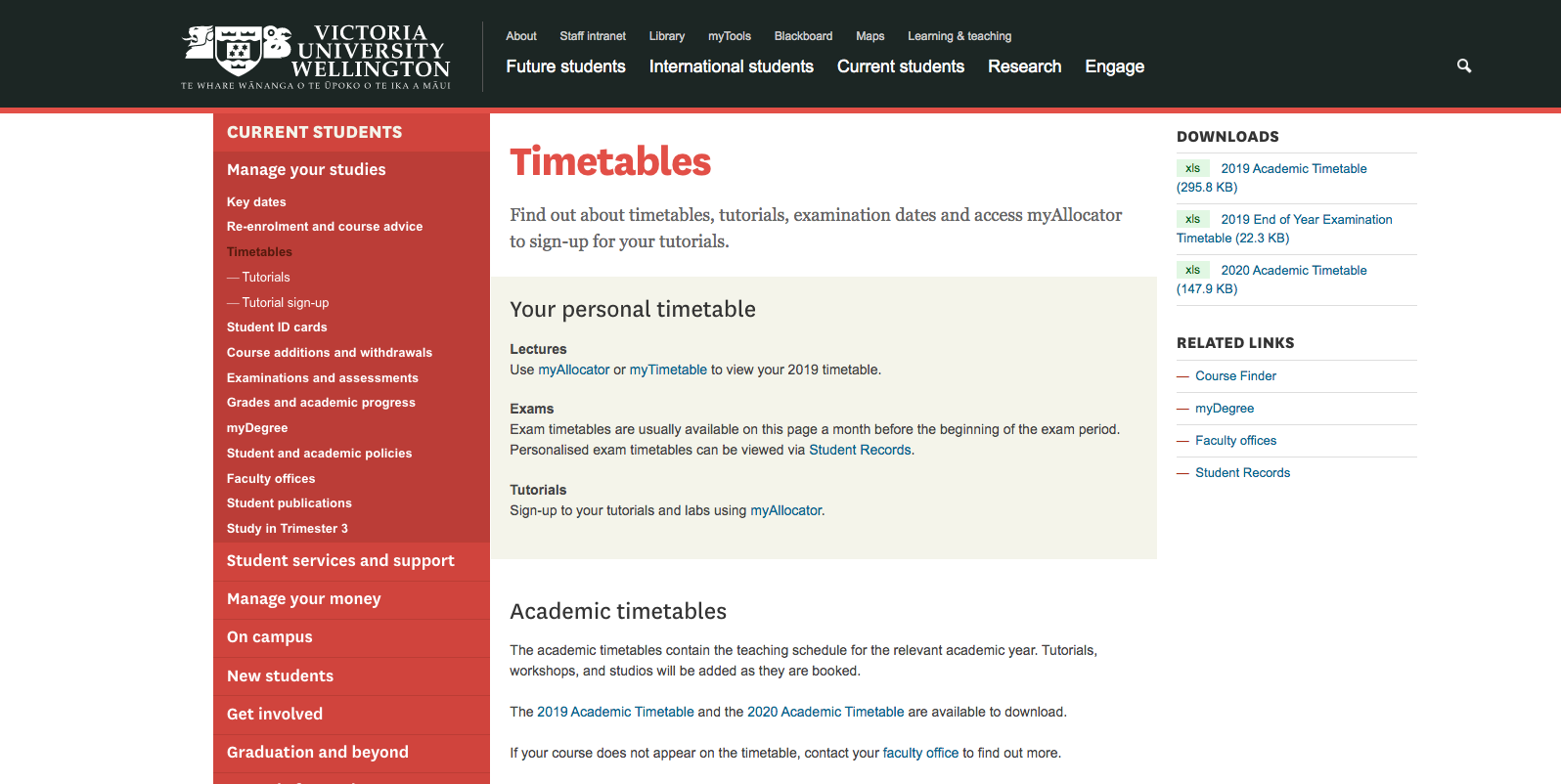Click xls badge for 2019 End of Year Examination
Image resolution: width=1561 pixels, height=784 pixels.
point(1193,219)
